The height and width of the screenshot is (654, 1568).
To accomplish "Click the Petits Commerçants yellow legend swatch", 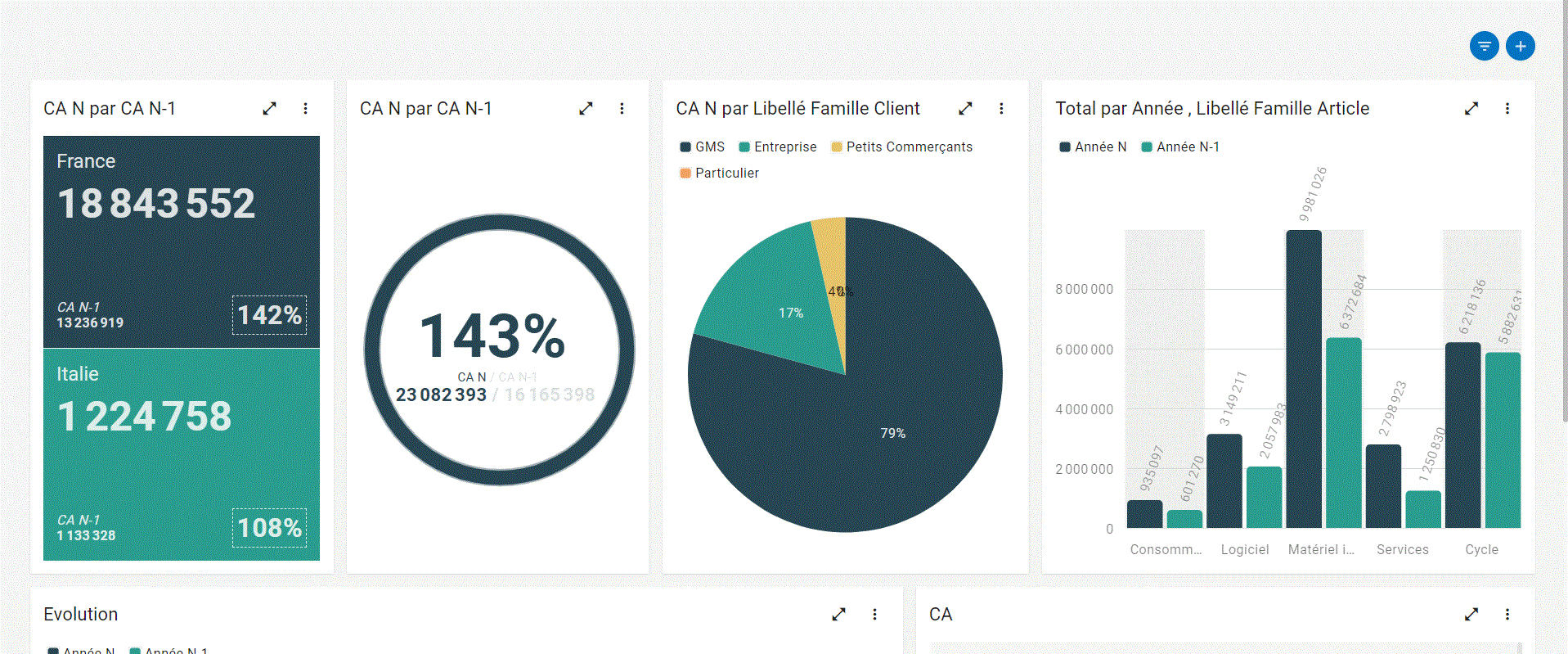I will [836, 147].
